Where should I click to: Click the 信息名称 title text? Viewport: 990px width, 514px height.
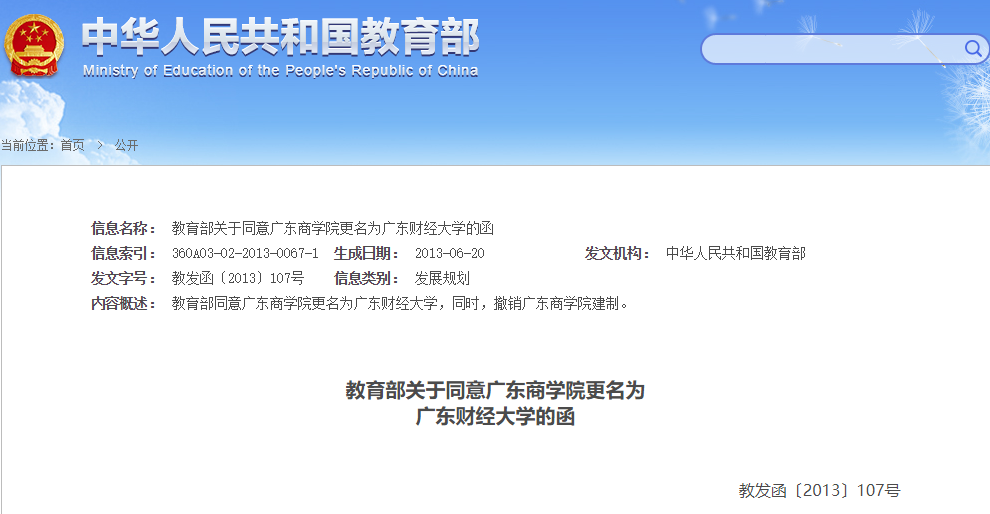pyautogui.click(x=333, y=229)
